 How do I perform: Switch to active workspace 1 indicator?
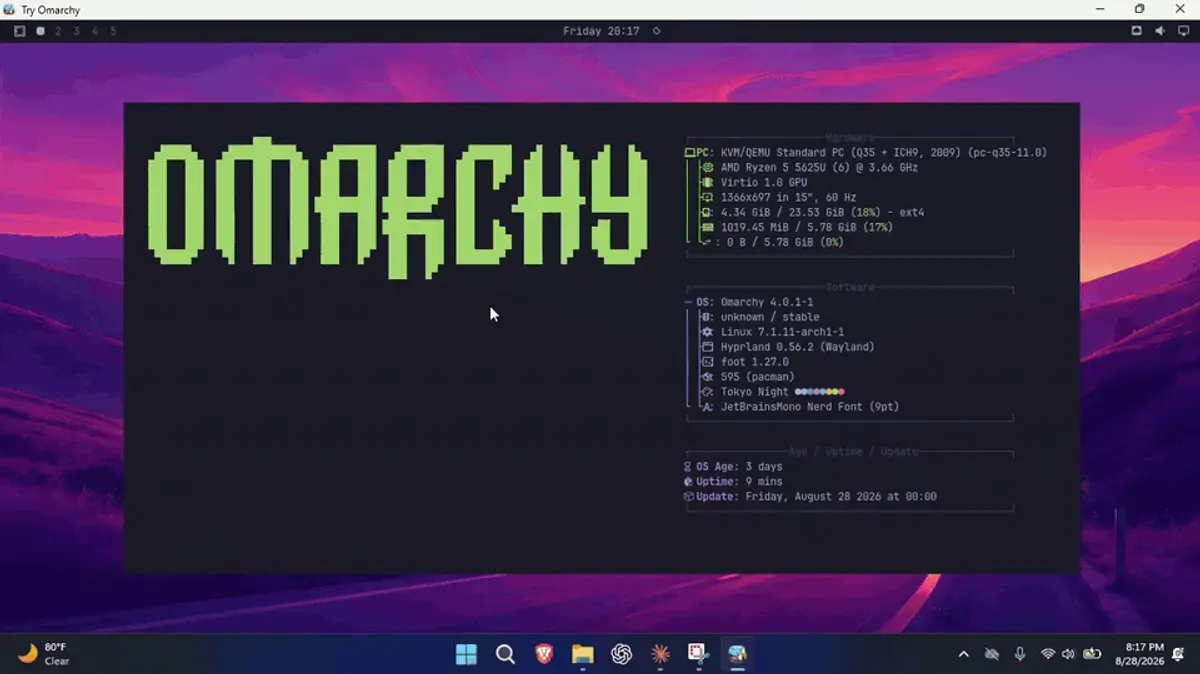click(x=40, y=31)
